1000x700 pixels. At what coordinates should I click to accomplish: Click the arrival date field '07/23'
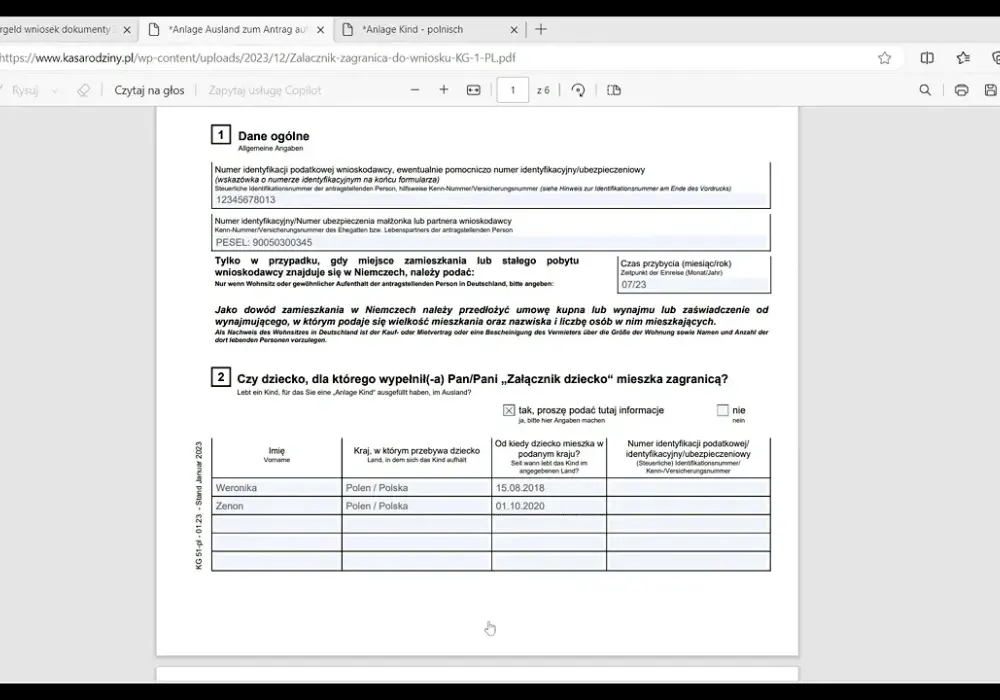[x=694, y=284]
